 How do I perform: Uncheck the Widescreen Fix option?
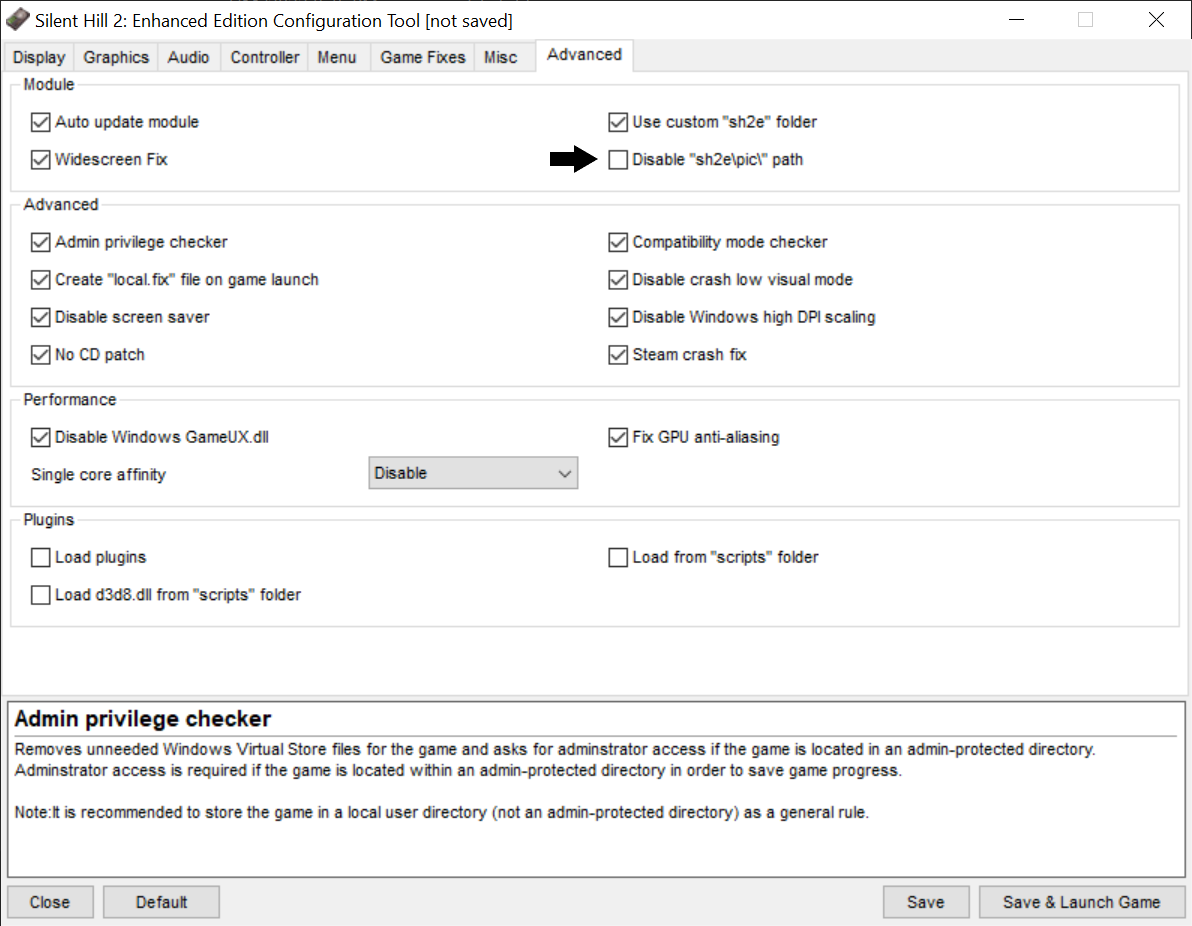(x=40, y=160)
